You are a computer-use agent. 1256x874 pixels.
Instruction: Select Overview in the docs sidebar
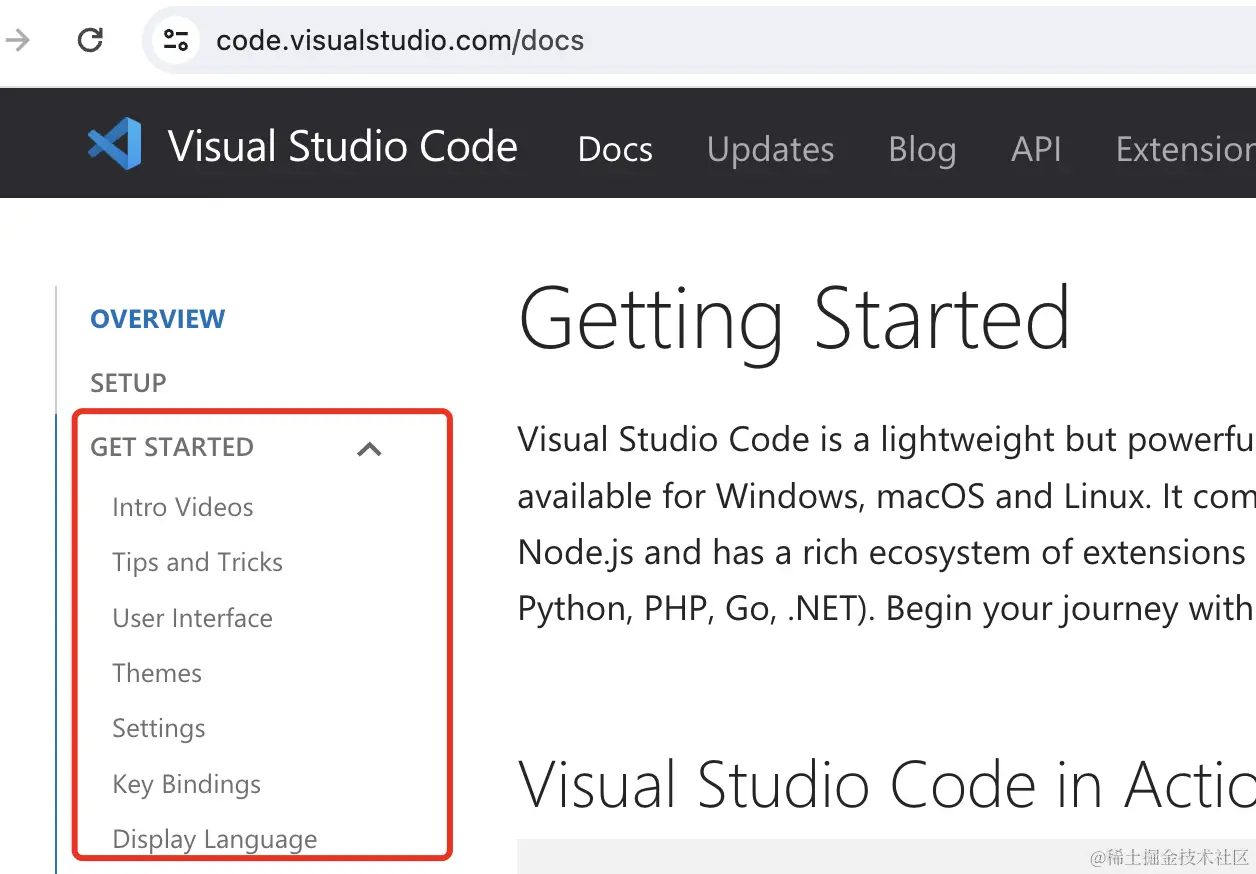(158, 319)
